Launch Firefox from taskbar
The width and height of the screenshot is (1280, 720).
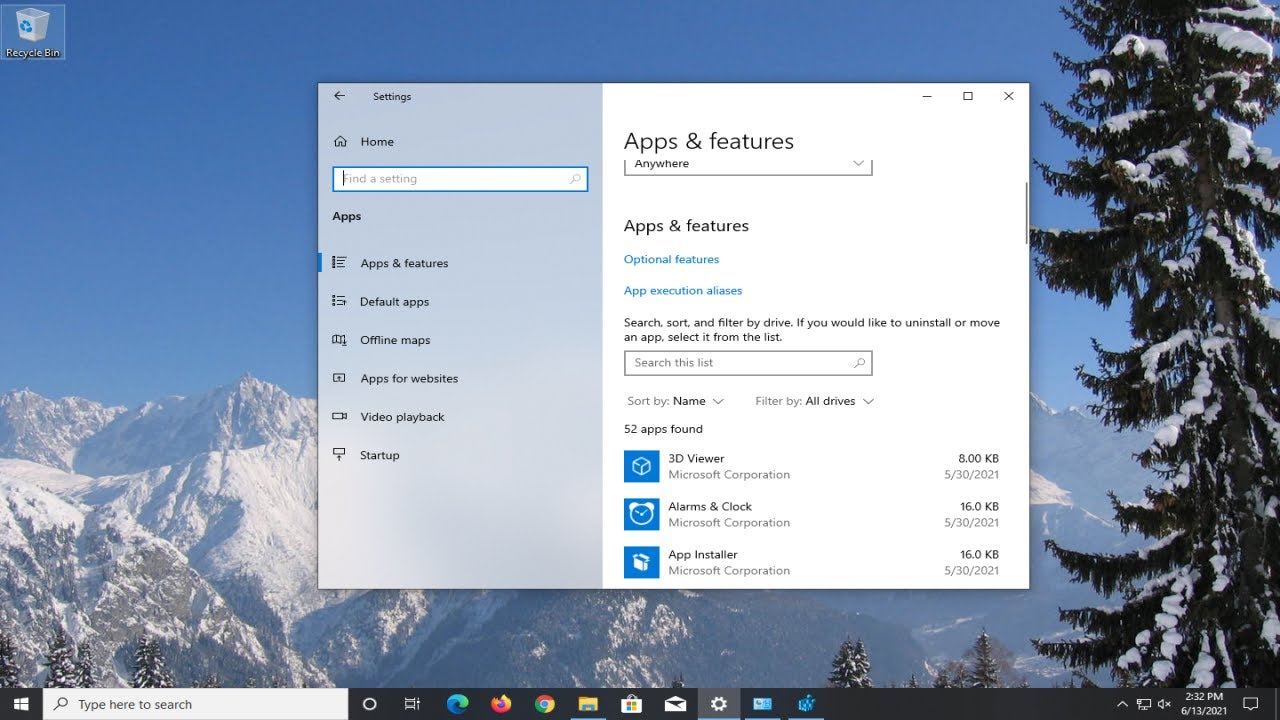point(501,704)
